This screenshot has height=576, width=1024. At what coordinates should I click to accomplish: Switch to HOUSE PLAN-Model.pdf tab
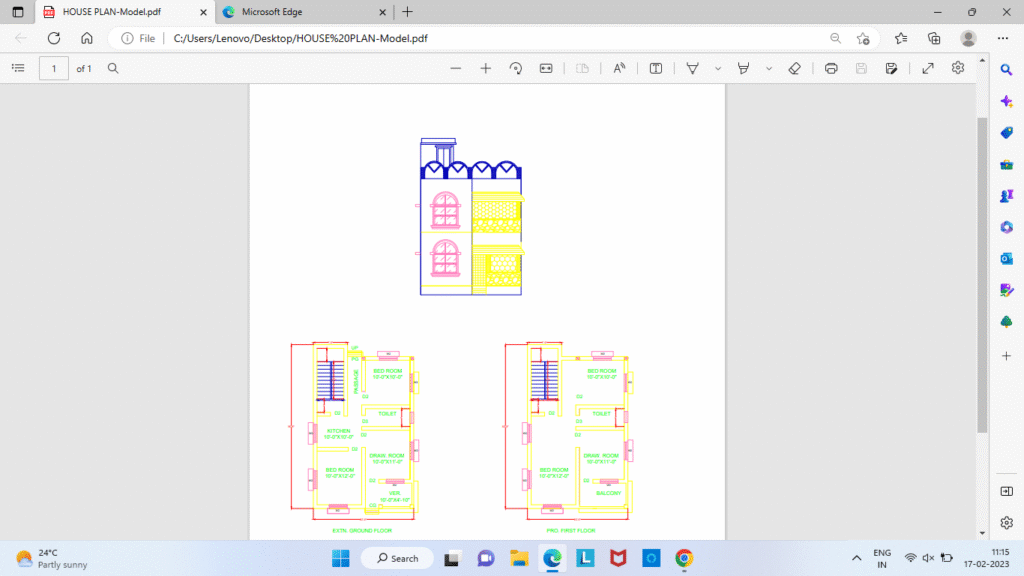[x=125, y=12]
